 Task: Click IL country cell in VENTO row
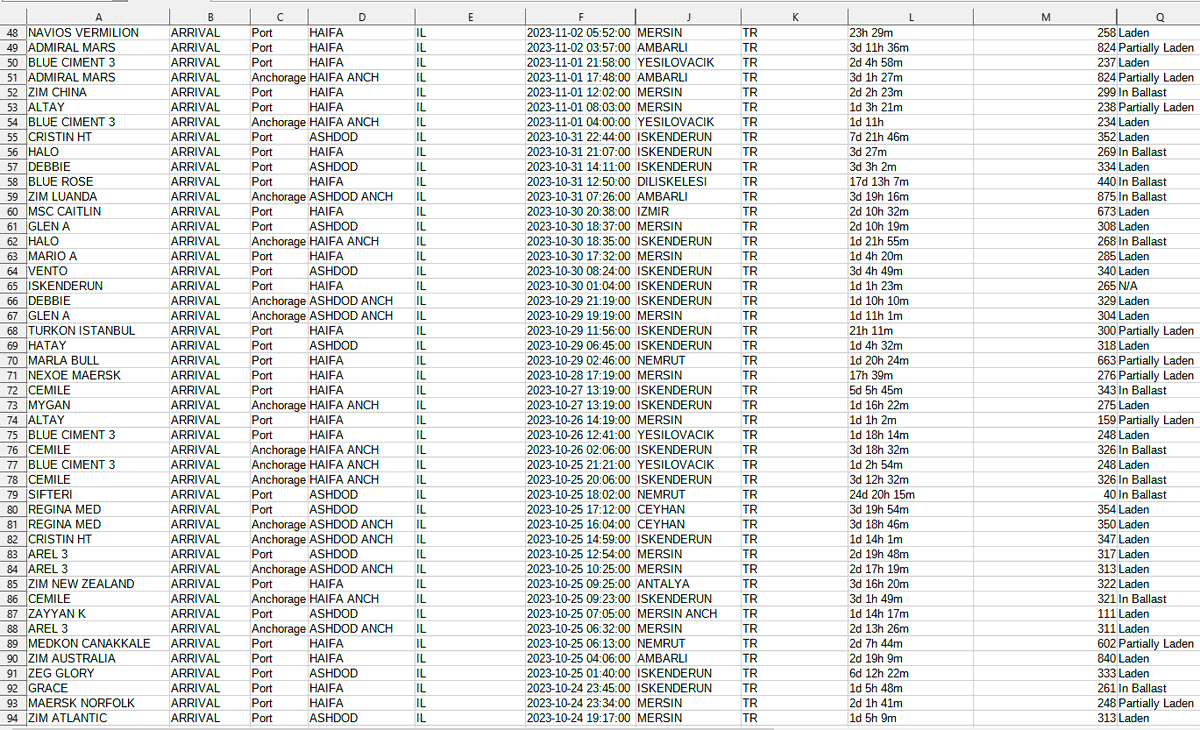(x=469, y=271)
